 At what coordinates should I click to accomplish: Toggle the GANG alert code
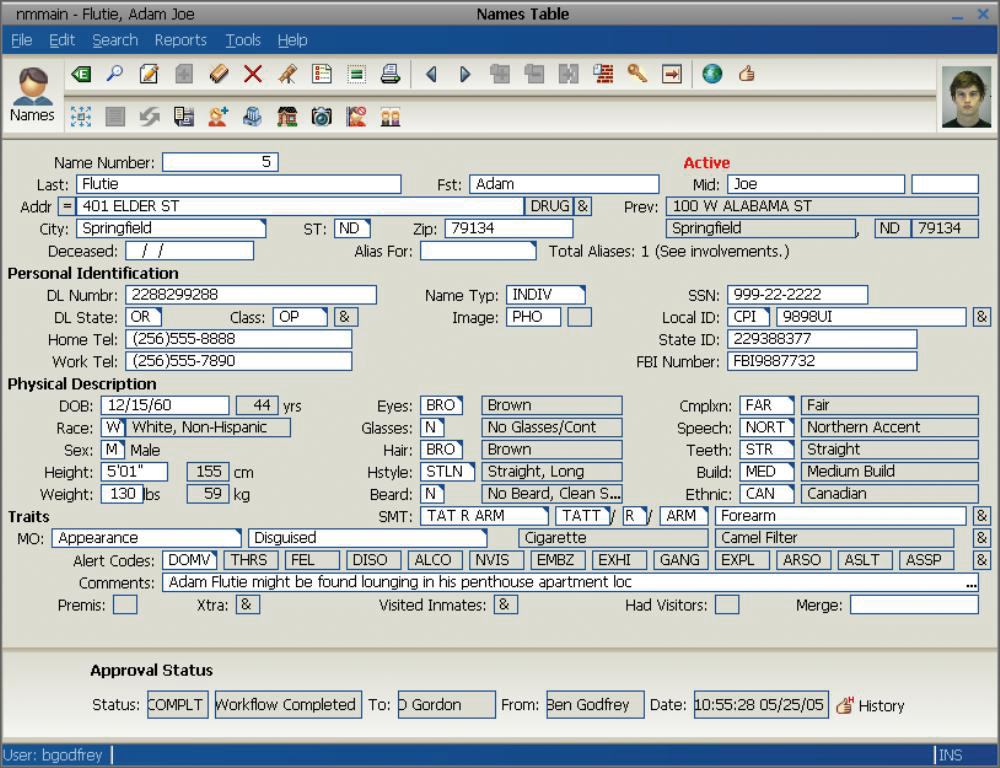pyautogui.click(x=680, y=560)
